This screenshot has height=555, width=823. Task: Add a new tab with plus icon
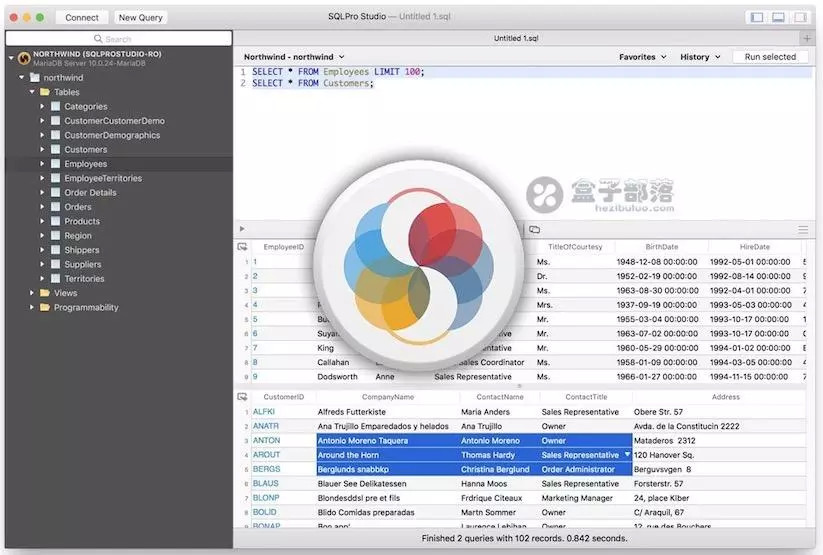tap(807, 38)
